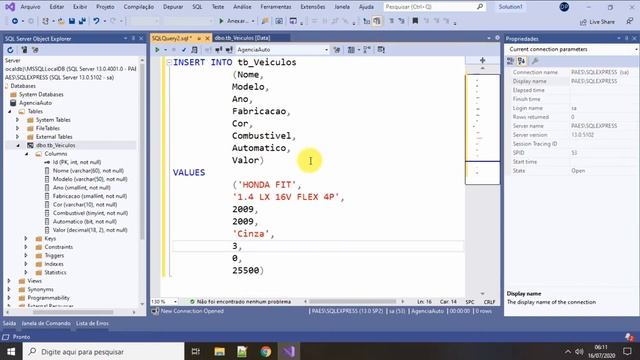Show estimated execution plan icon
Image resolution: width=640 pixels, height=360 pixels.
coord(194,50)
